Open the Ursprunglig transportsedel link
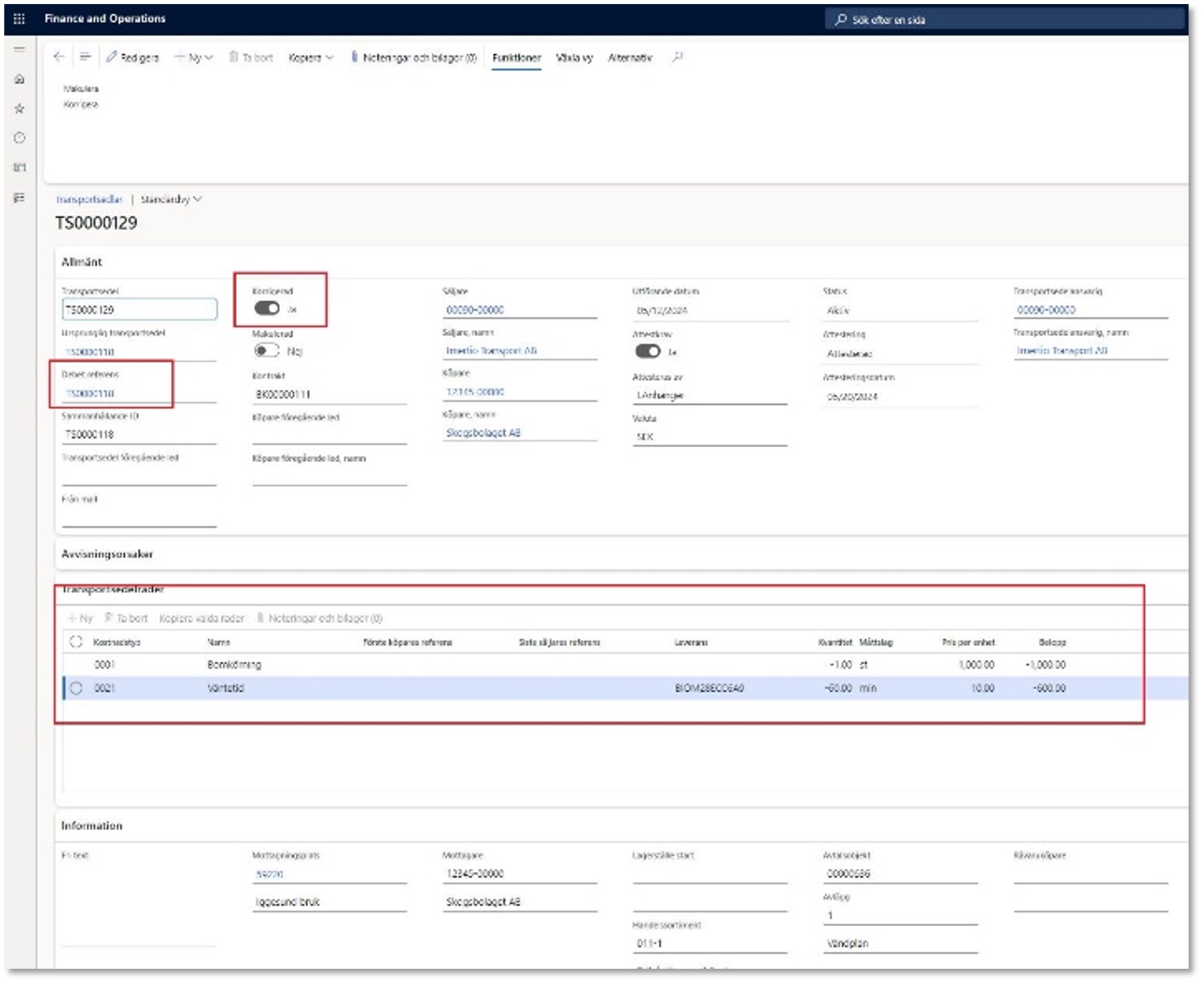Image resolution: width=1204 pixels, height=985 pixels. coord(90,352)
